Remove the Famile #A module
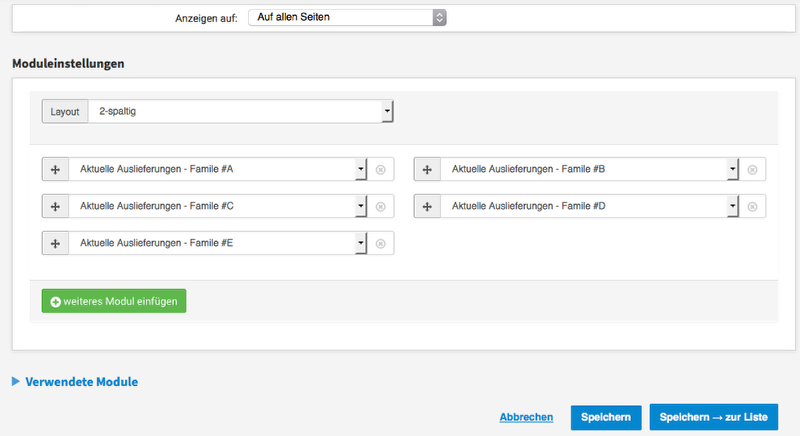 tap(381, 170)
